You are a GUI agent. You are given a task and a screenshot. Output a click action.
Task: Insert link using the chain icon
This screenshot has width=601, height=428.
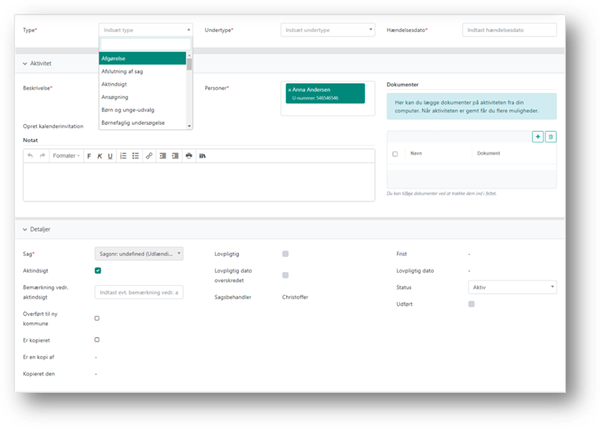coord(149,156)
